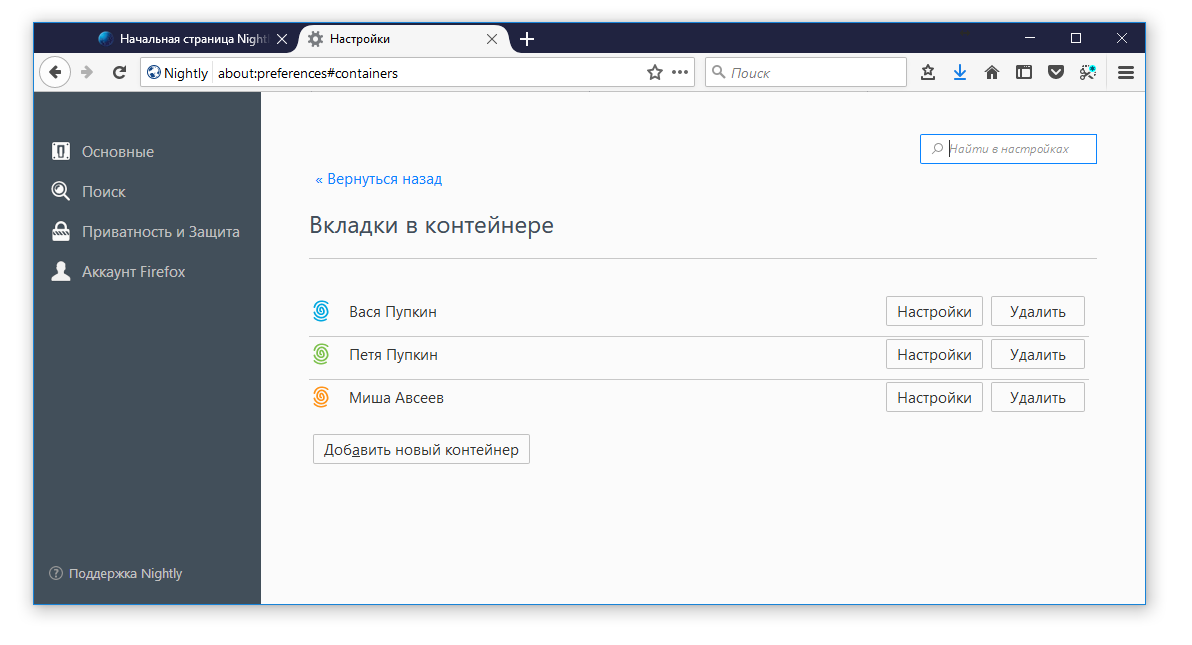Click the bookmark star in address bar
Viewport: 1192px width, 645px height.
click(655, 72)
